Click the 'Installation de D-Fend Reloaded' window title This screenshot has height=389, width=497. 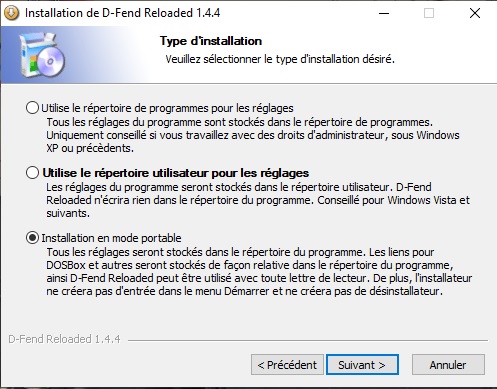pos(122,13)
